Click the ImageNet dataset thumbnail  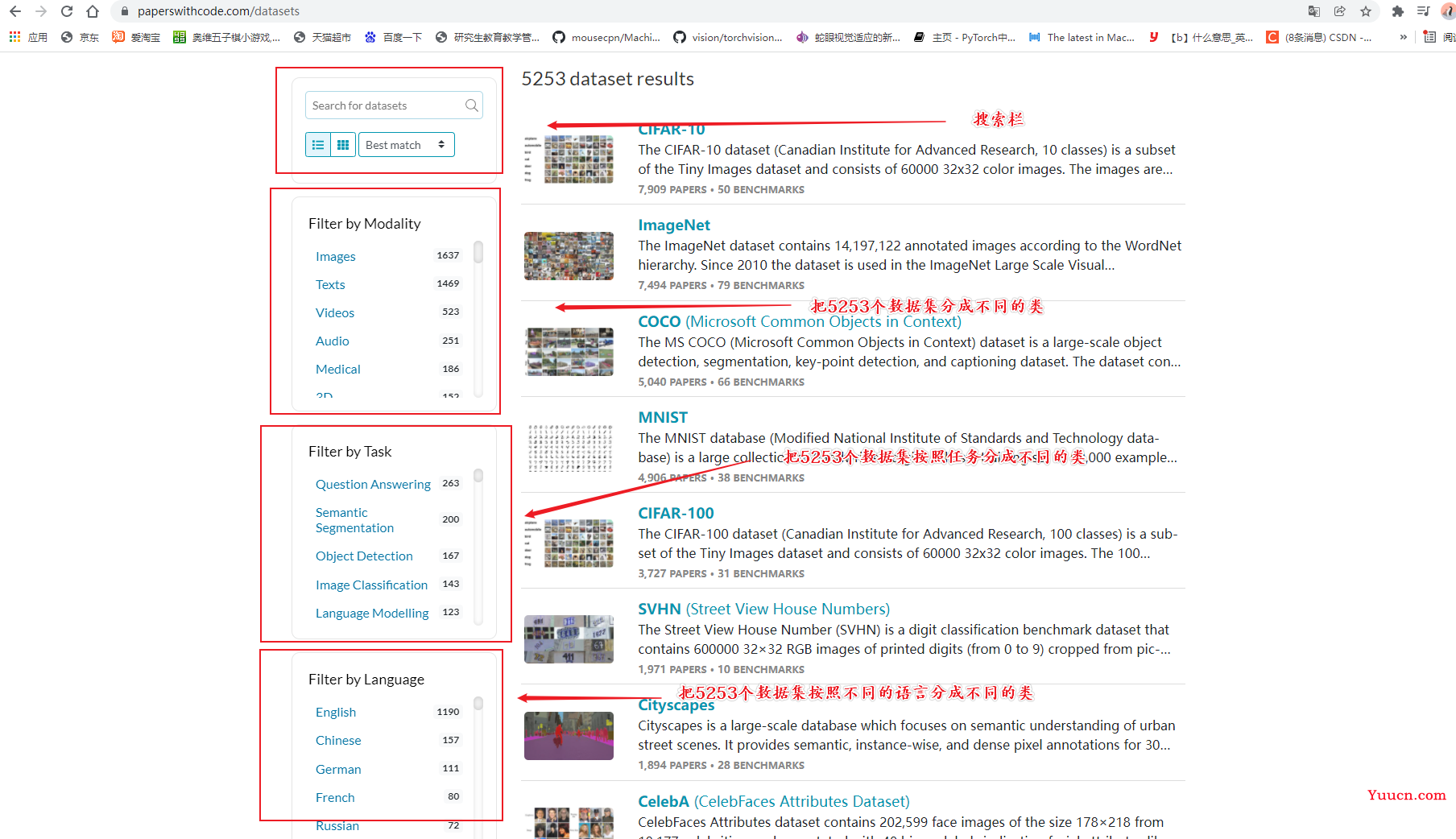569,256
